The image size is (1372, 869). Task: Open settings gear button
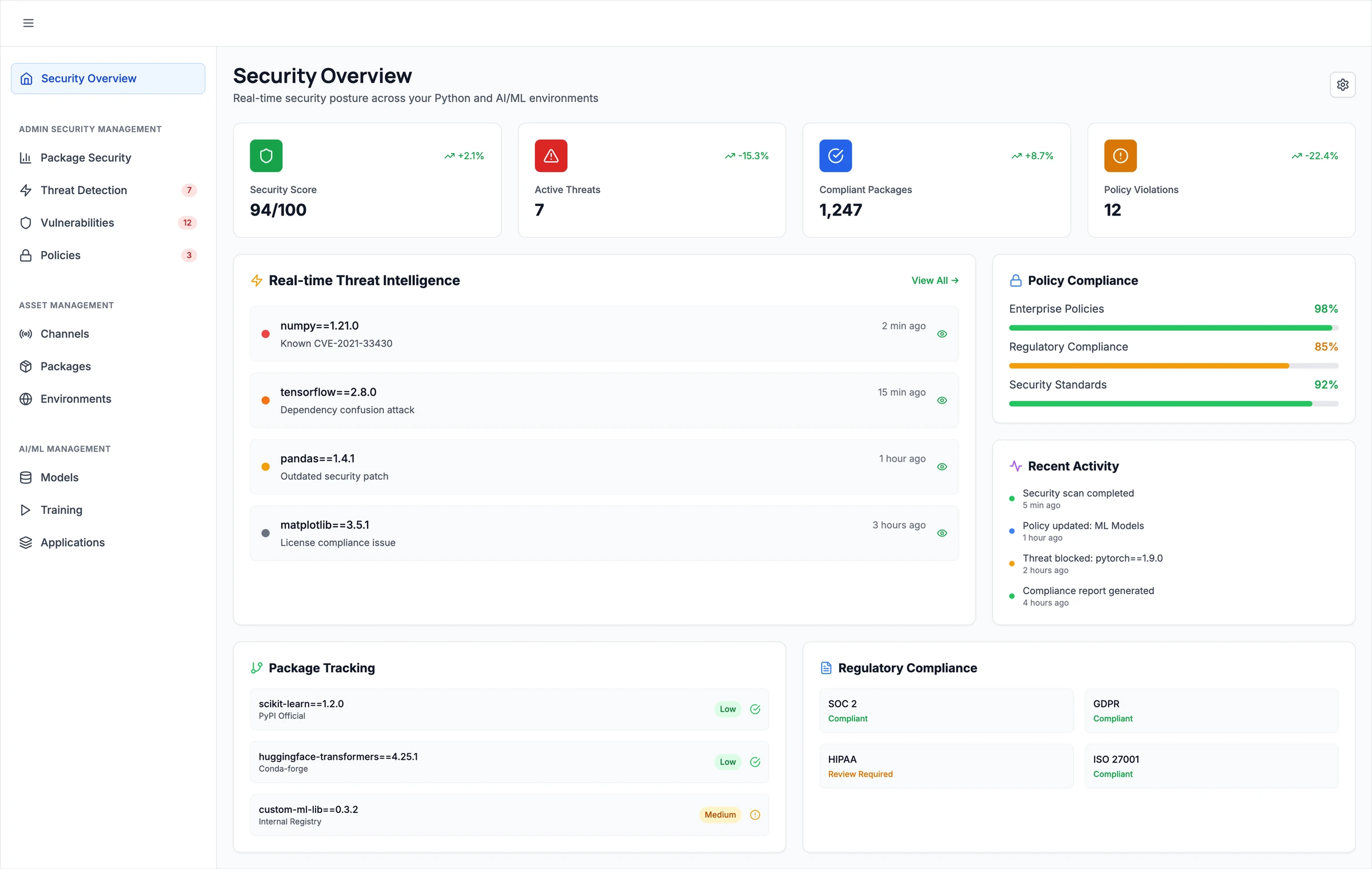pyautogui.click(x=1342, y=85)
